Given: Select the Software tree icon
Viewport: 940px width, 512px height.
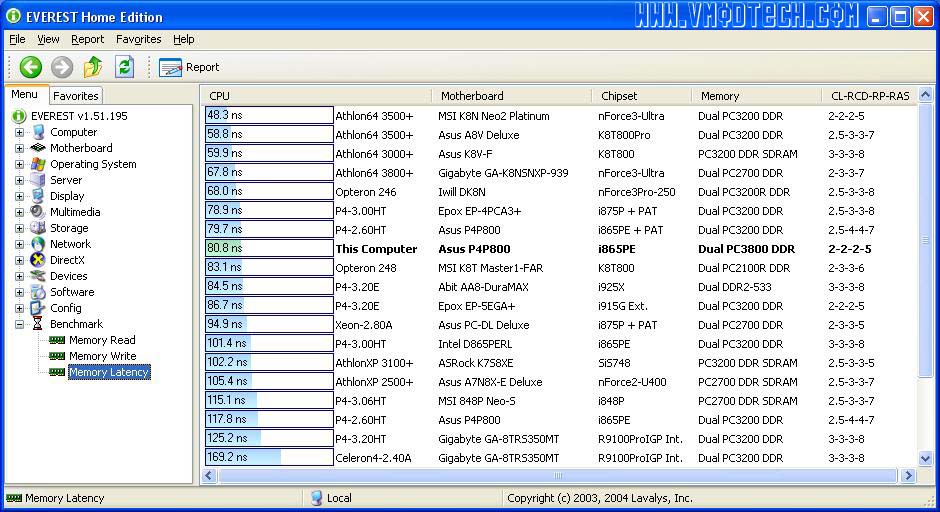Looking at the screenshot, I should tap(38, 292).
